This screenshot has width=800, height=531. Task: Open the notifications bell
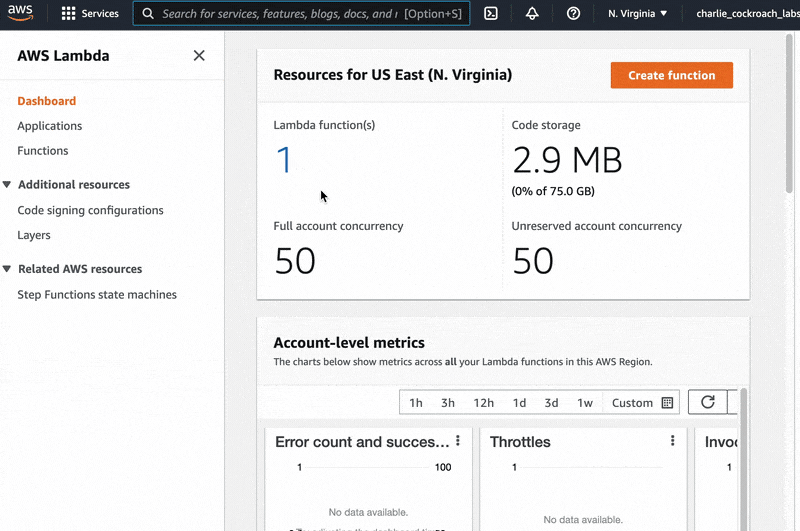pyautogui.click(x=532, y=14)
